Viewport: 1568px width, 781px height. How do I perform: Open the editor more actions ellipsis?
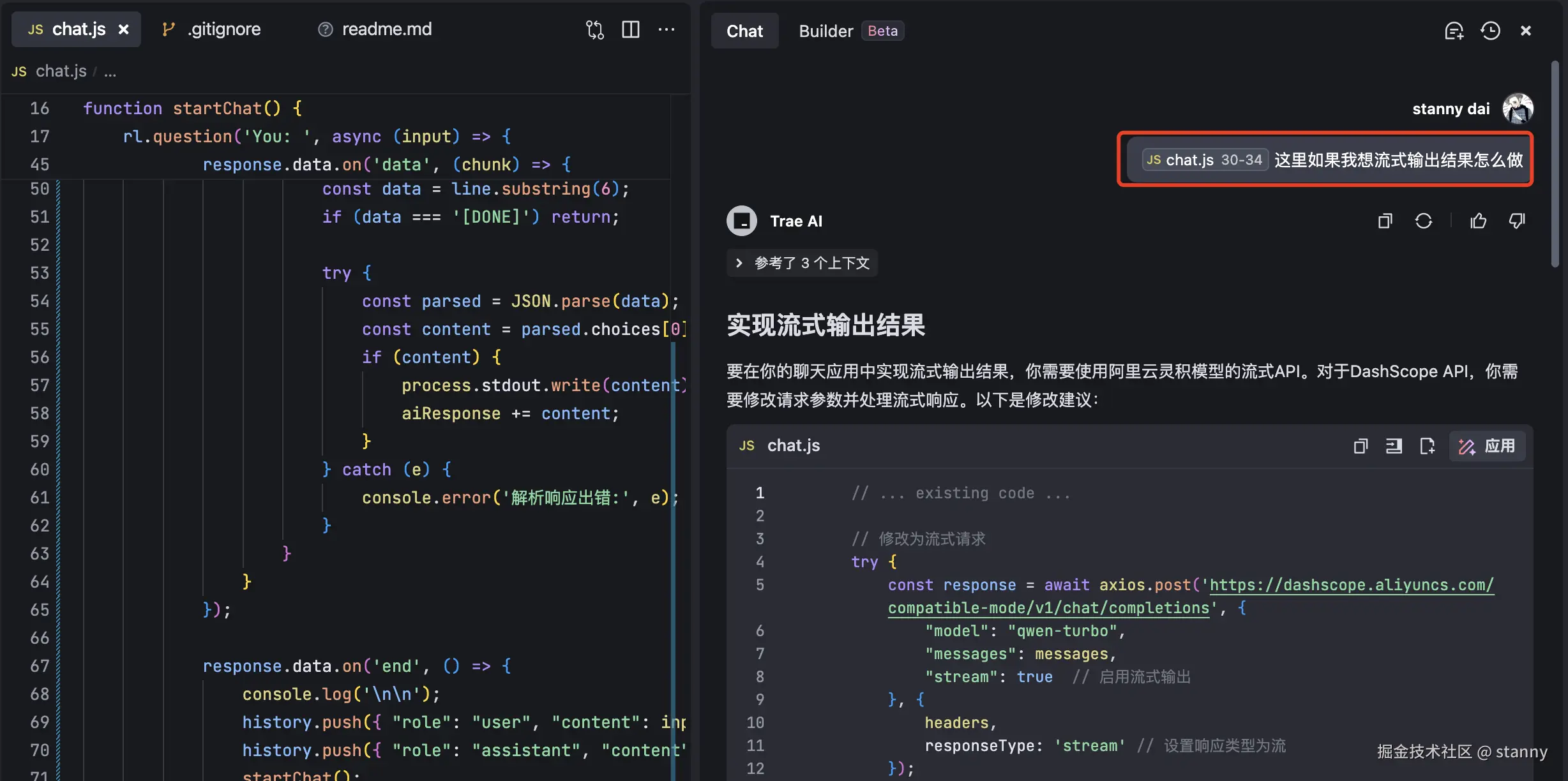point(667,30)
